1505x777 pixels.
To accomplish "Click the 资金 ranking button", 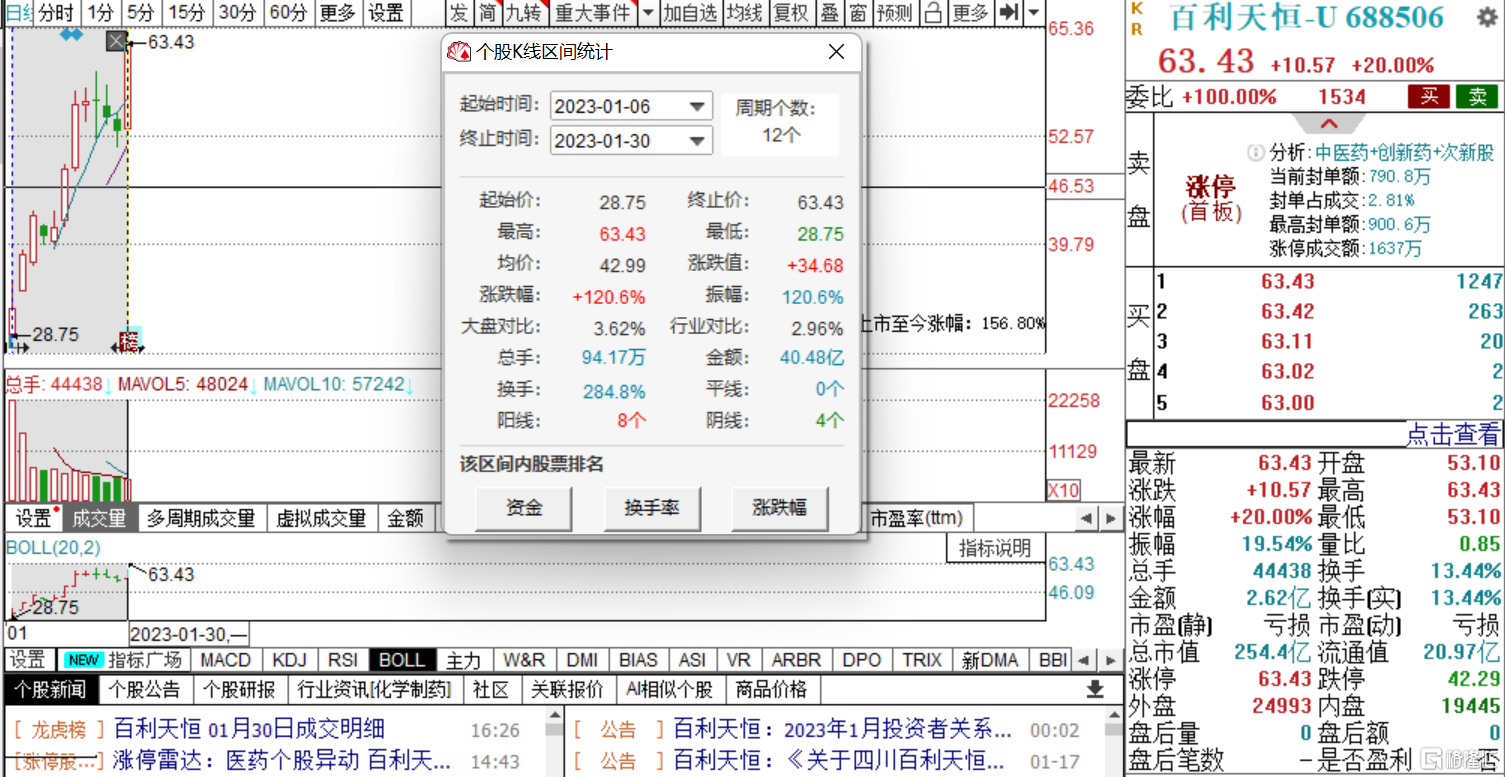I will pyautogui.click(x=524, y=508).
